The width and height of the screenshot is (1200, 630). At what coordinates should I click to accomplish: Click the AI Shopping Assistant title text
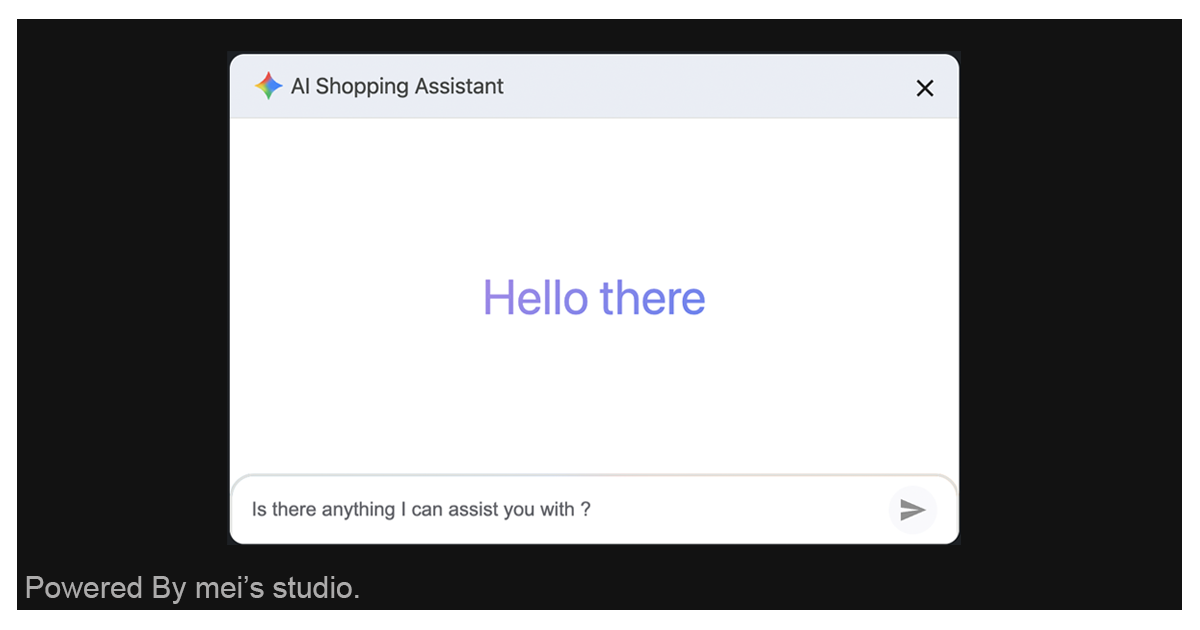click(x=397, y=87)
